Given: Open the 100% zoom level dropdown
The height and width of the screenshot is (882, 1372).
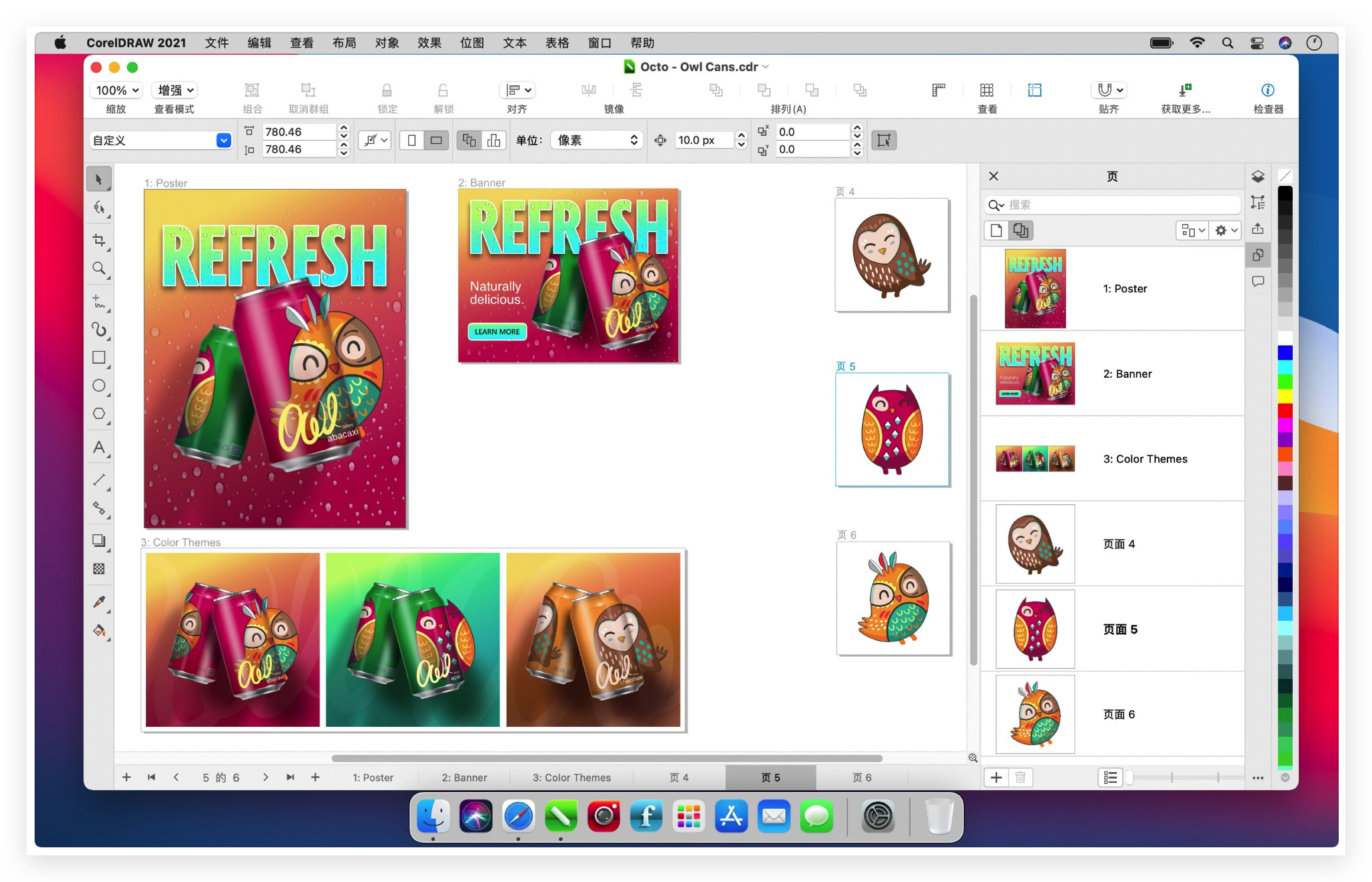Looking at the screenshot, I should tap(117, 90).
